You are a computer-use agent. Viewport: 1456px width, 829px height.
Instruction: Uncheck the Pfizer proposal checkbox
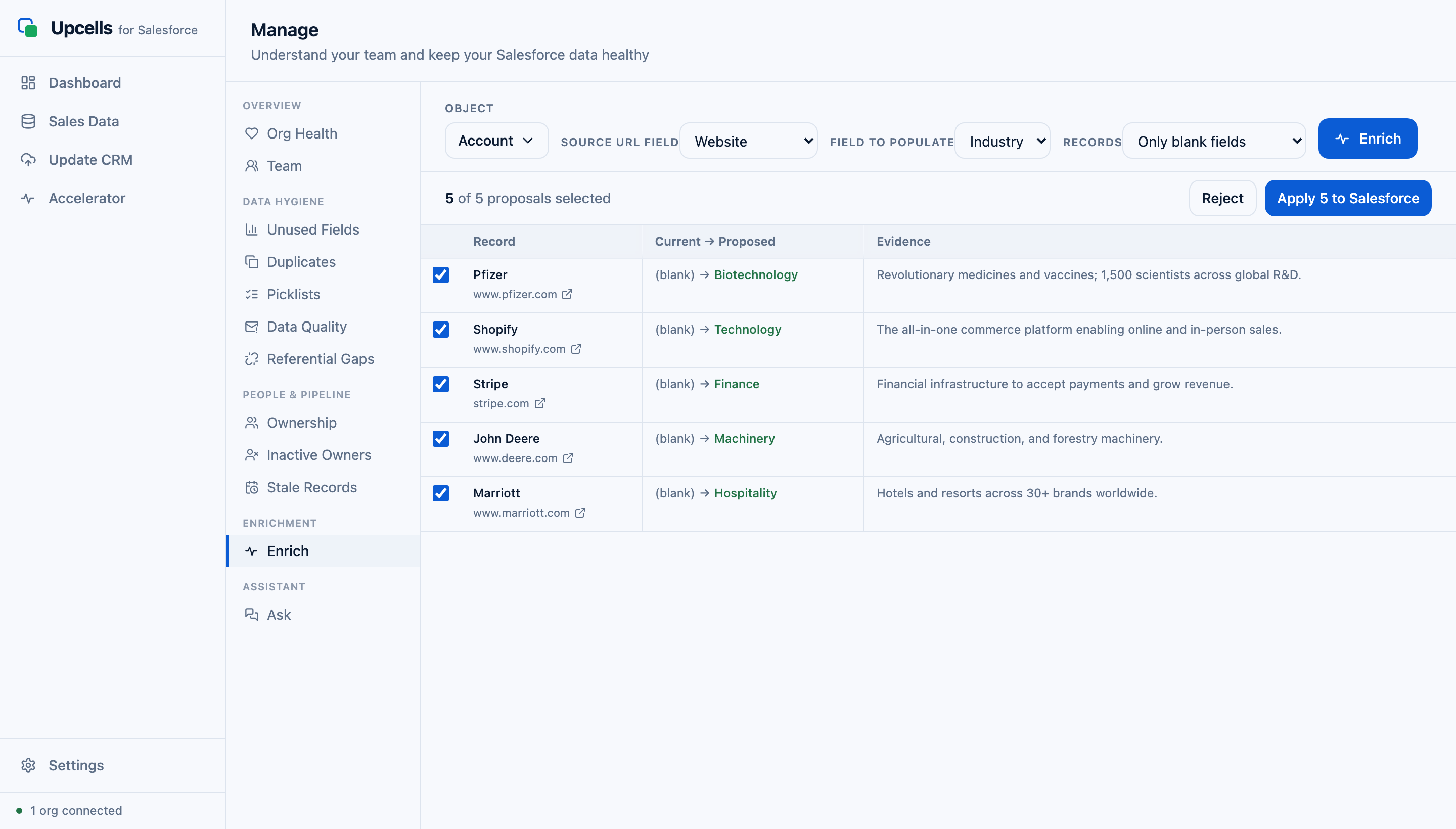[441, 275]
